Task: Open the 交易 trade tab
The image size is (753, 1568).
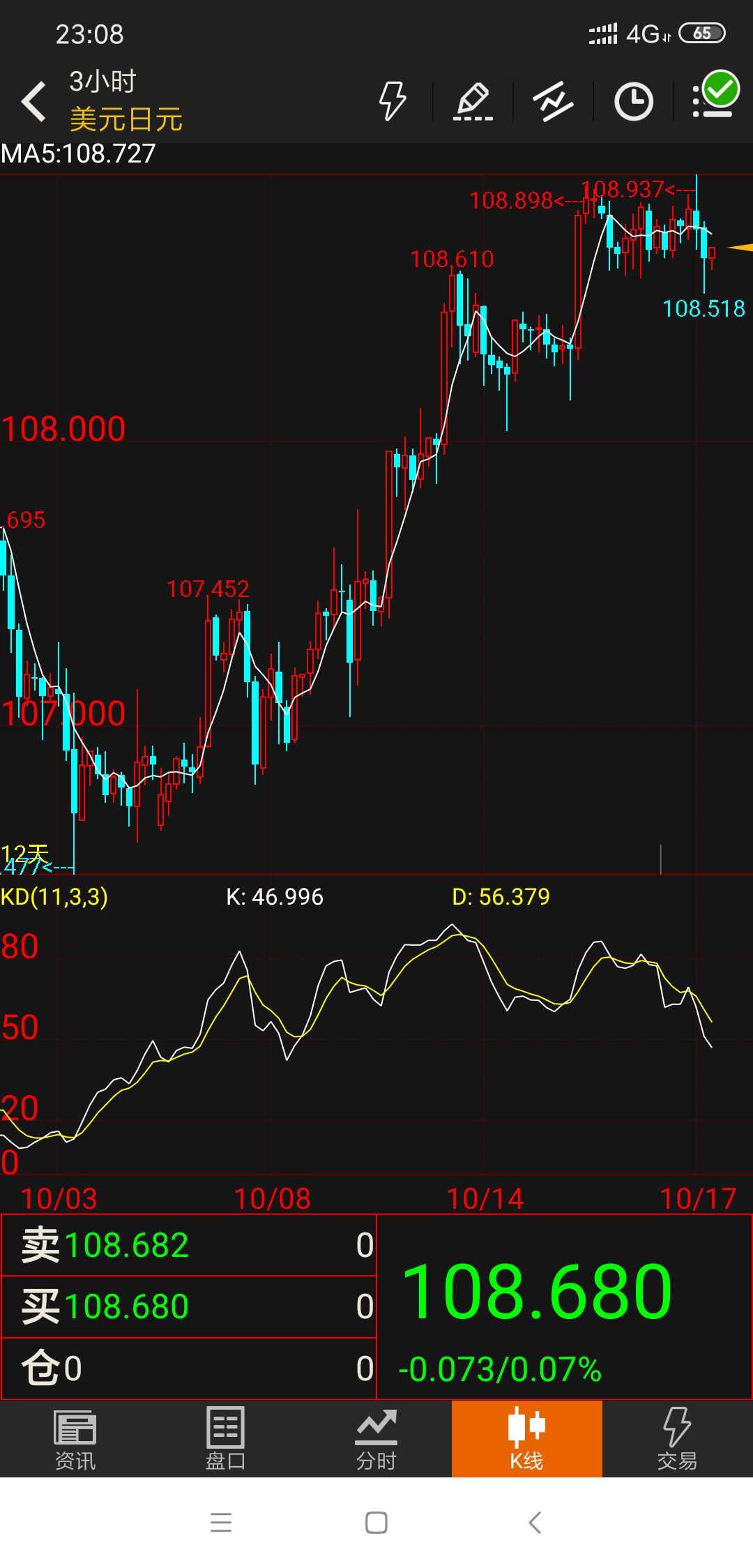Action: (x=678, y=1439)
